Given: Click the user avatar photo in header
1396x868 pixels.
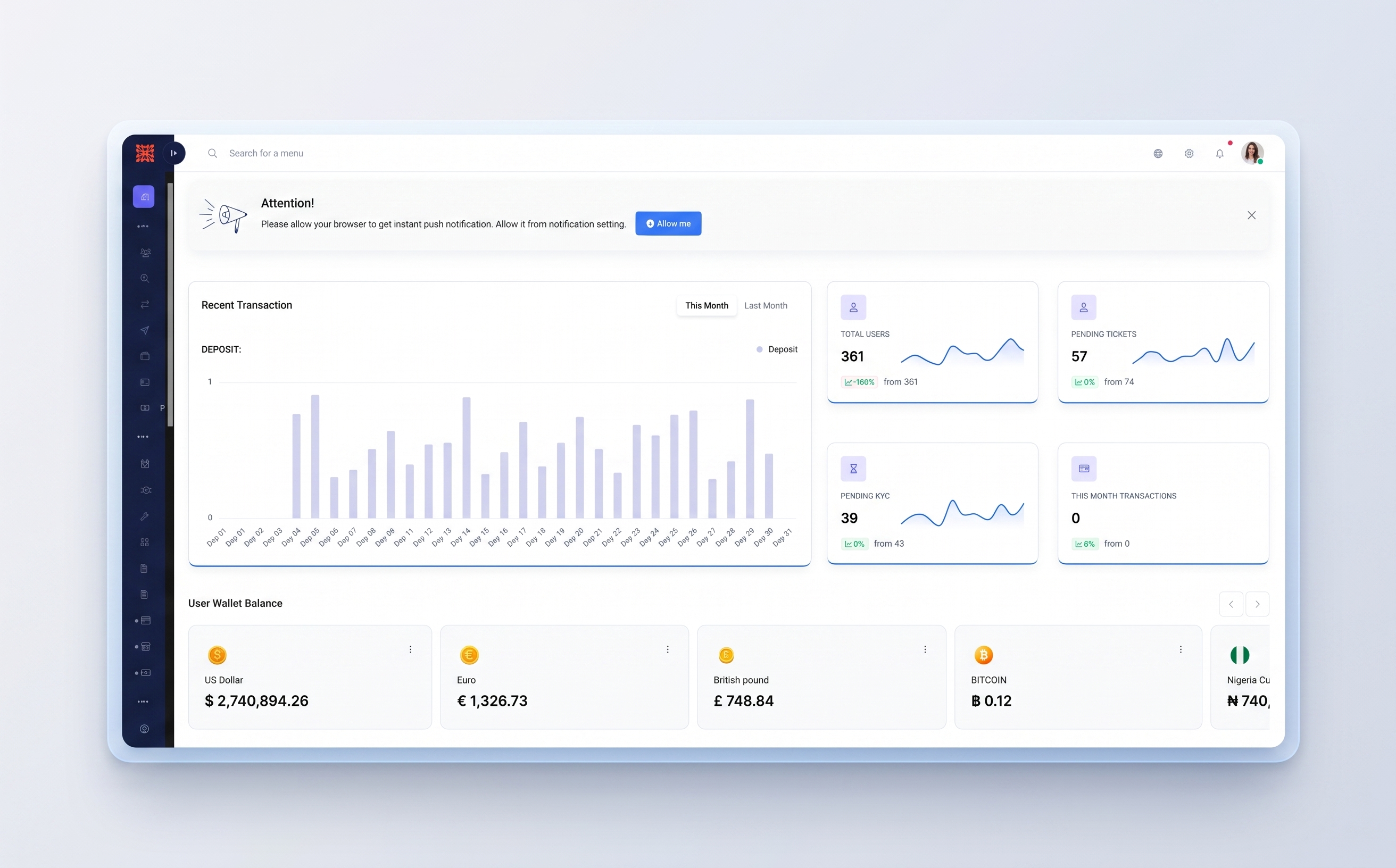Looking at the screenshot, I should [x=1252, y=153].
